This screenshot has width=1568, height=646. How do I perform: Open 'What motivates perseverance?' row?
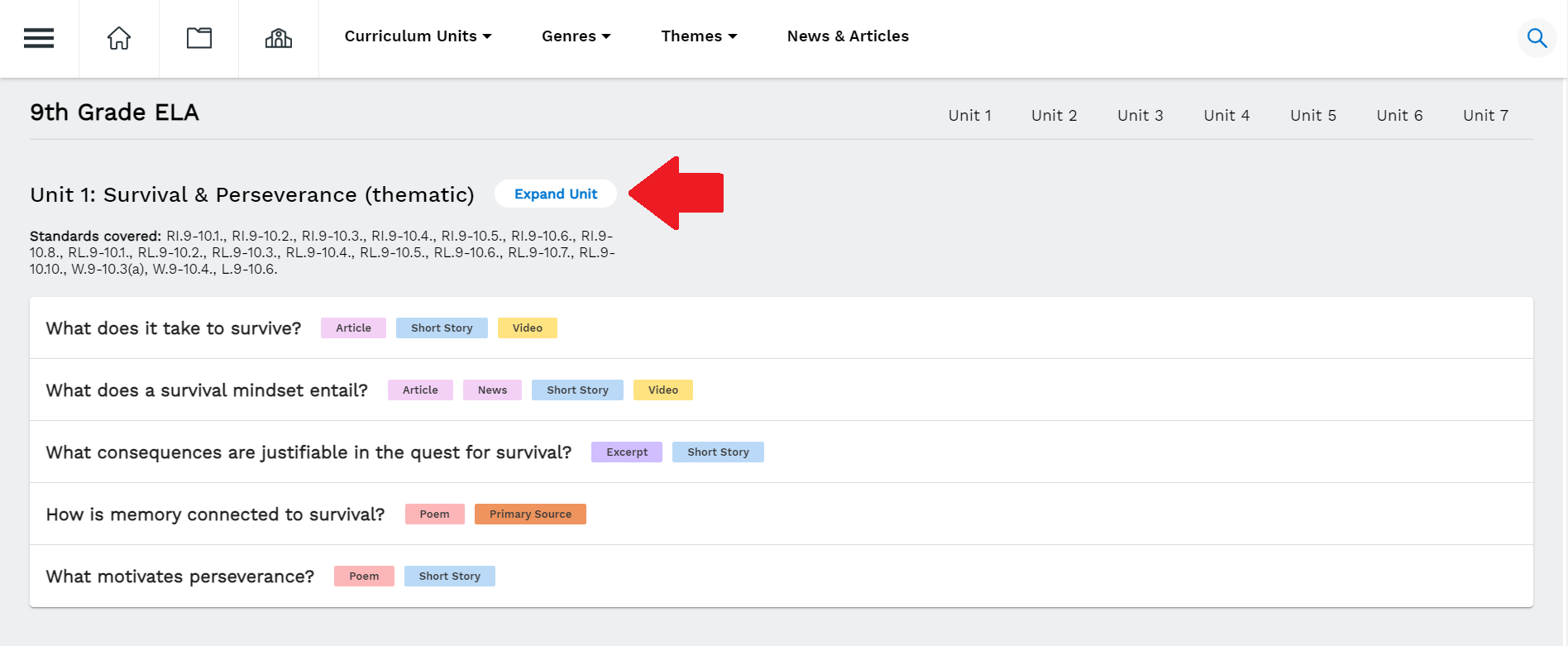click(180, 577)
